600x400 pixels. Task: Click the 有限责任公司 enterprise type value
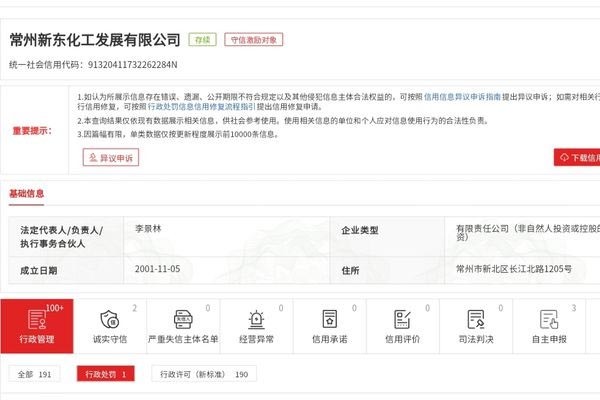pyautogui.click(x=528, y=233)
